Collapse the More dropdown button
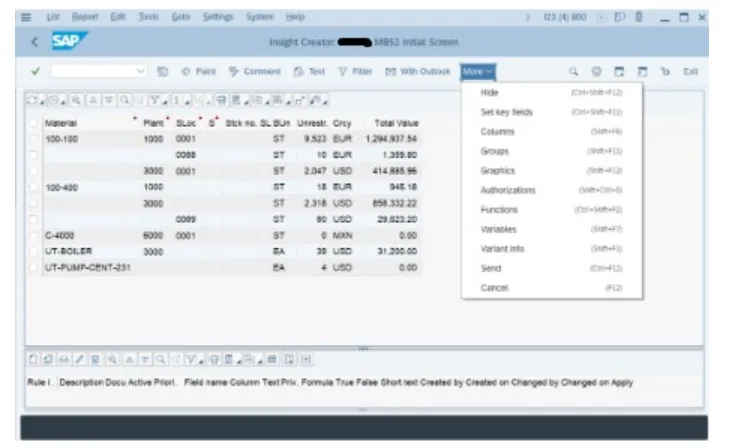The width and height of the screenshot is (729, 448). pos(477,72)
